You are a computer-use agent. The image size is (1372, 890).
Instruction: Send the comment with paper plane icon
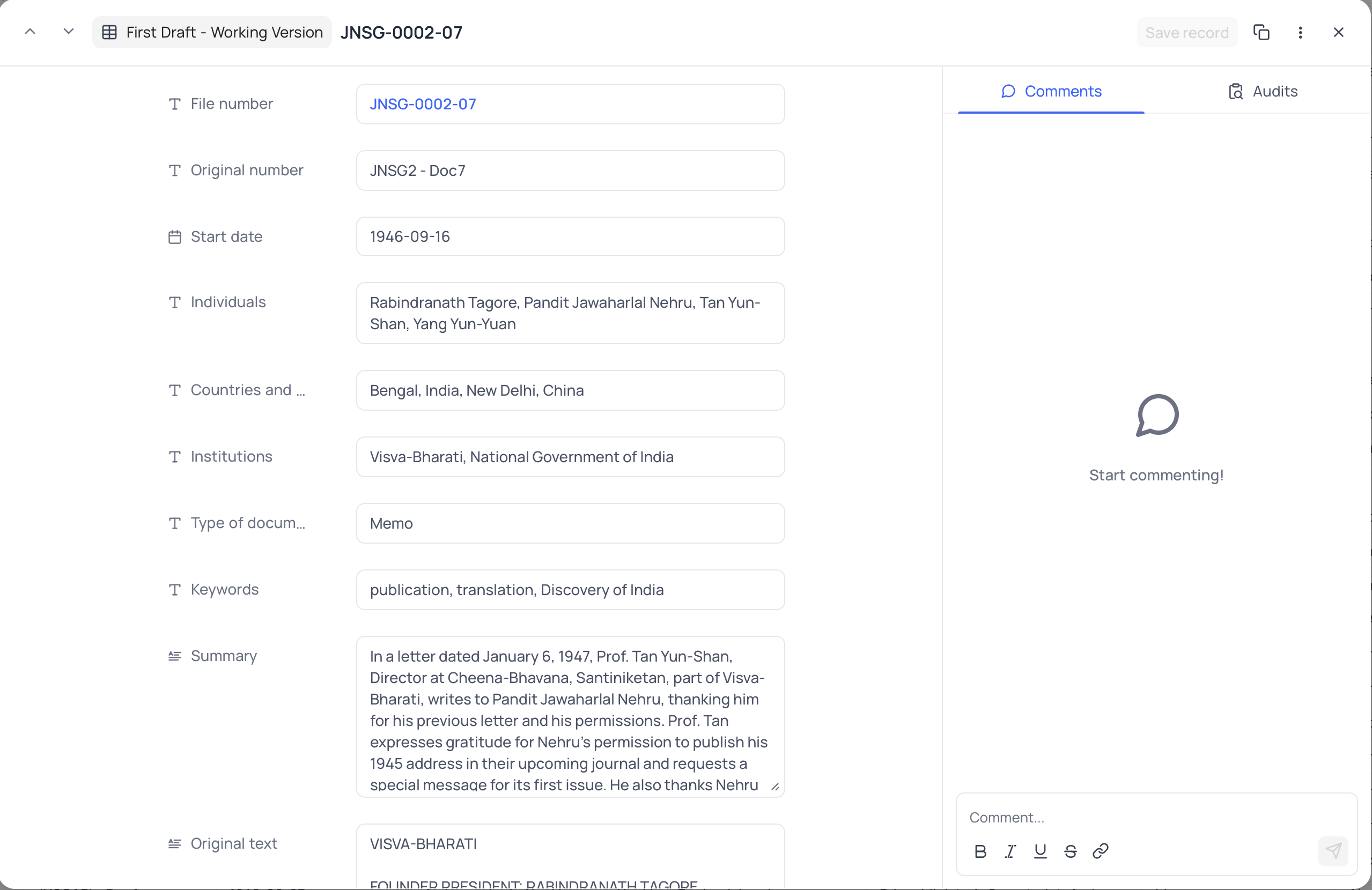click(1333, 851)
